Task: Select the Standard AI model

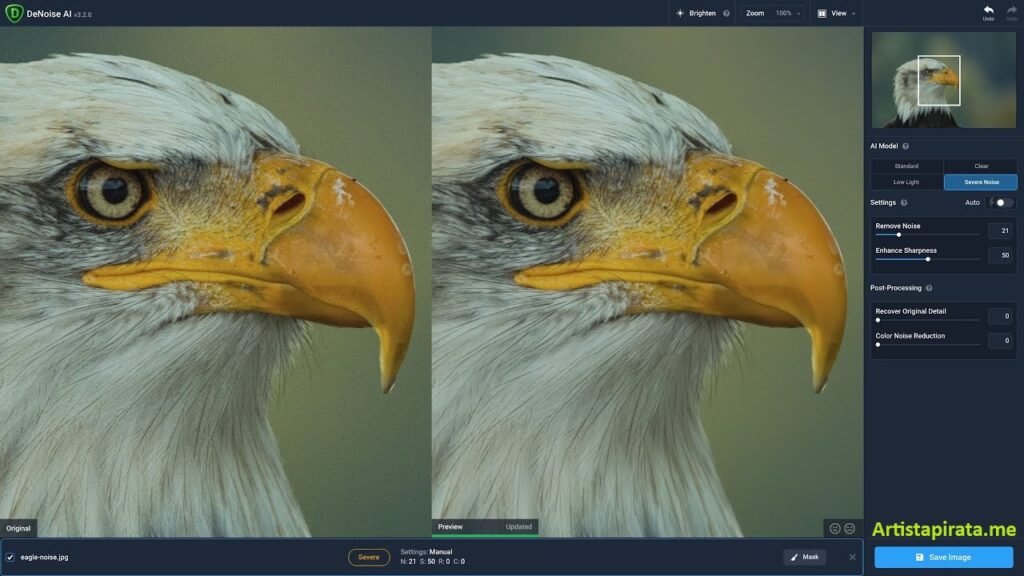Action: (906, 166)
